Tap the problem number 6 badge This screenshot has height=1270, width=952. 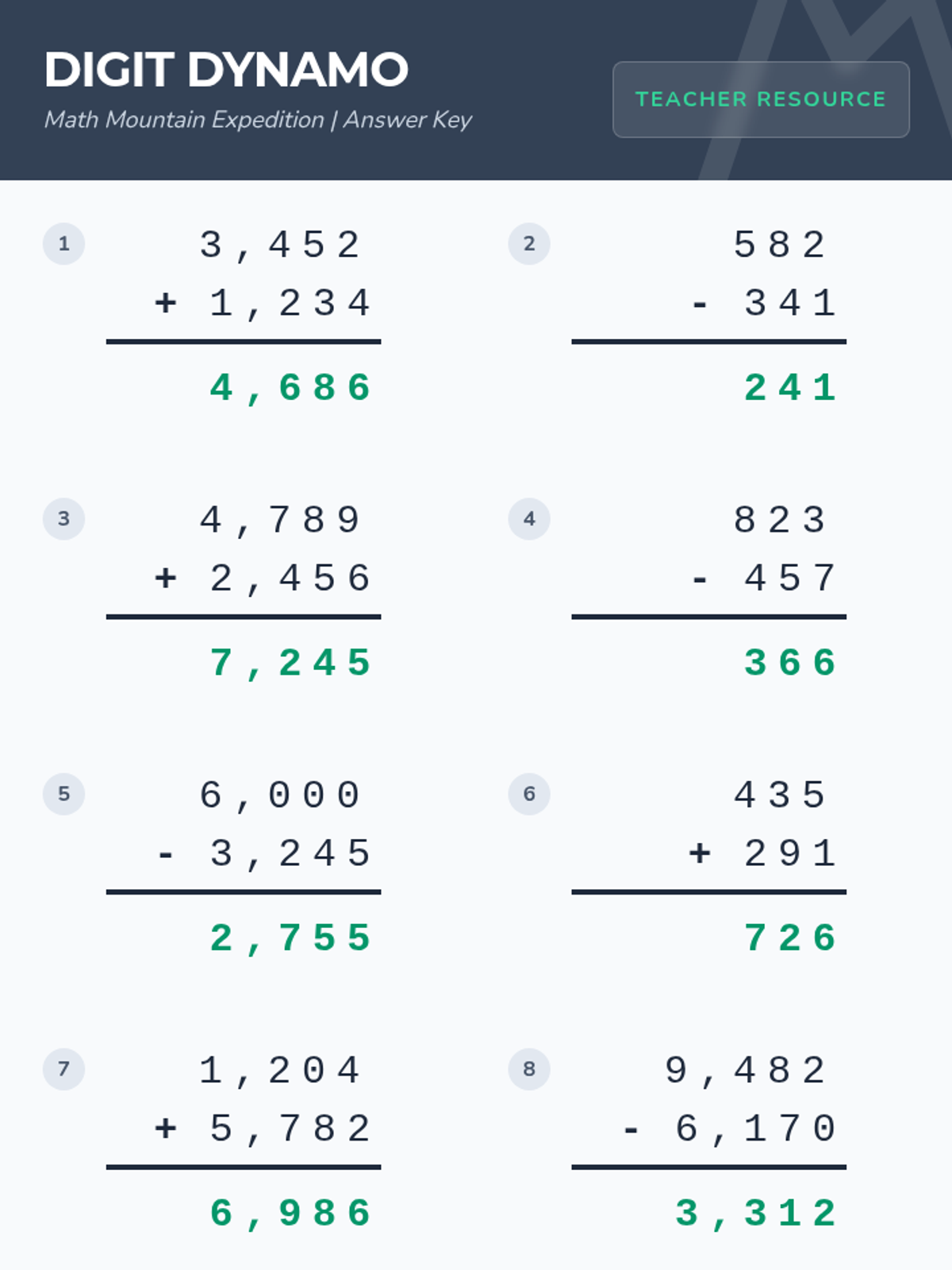(x=529, y=794)
